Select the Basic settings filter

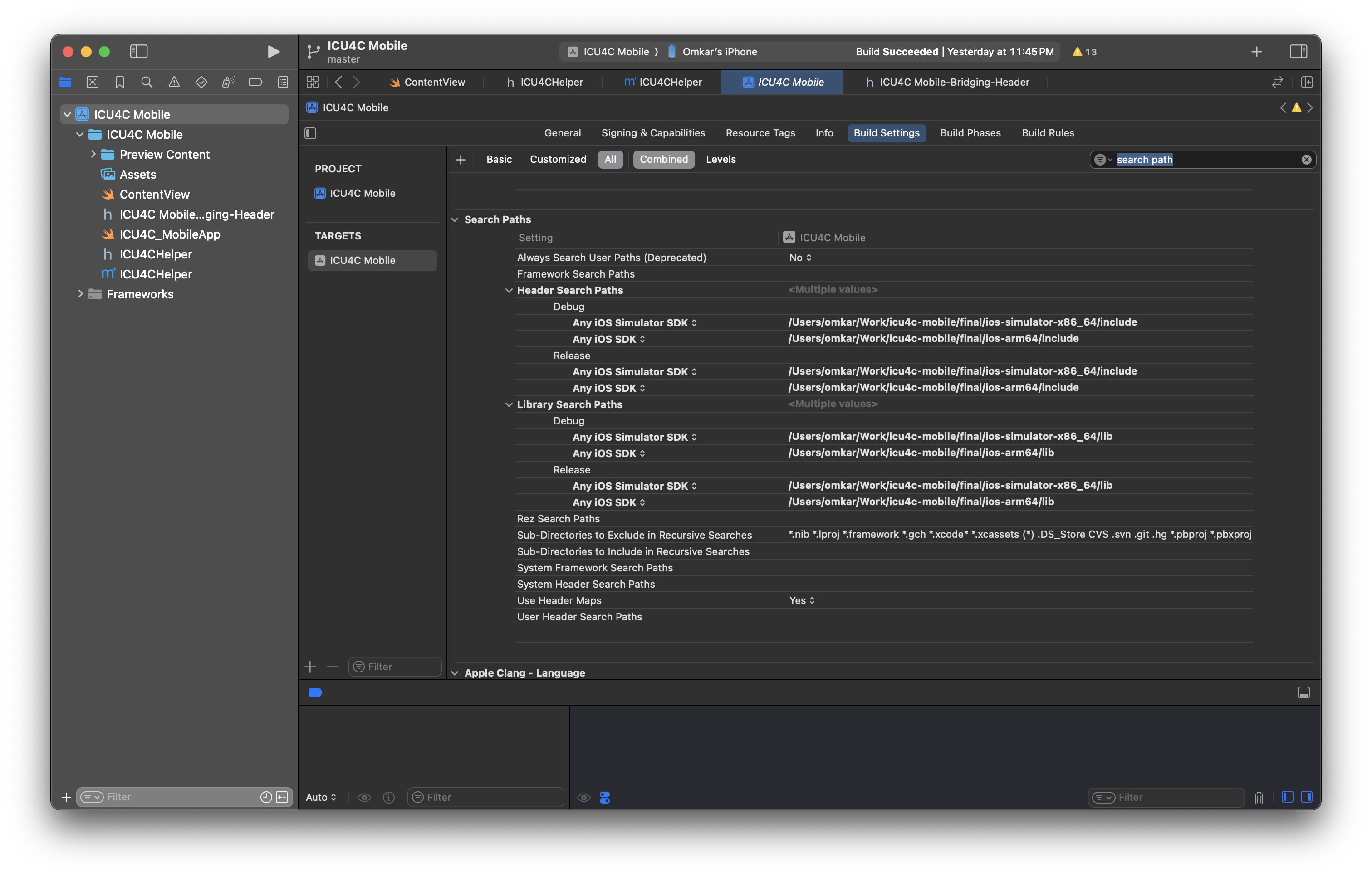[499, 160]
